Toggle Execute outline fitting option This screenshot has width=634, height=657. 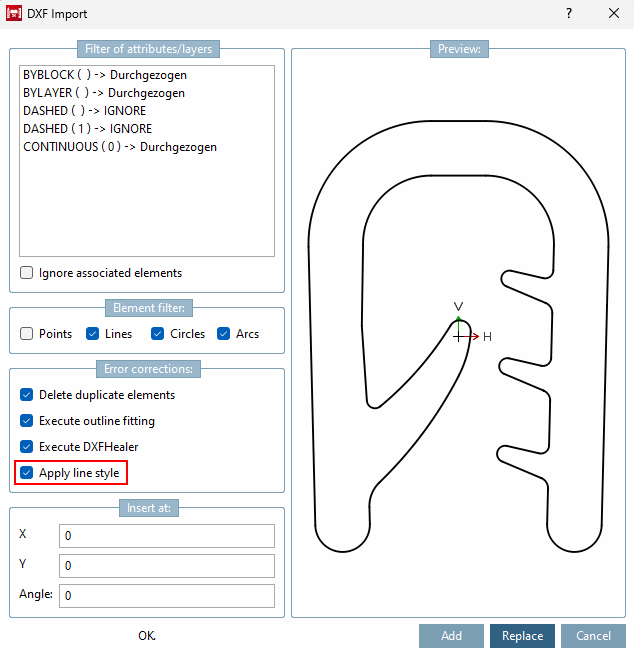pyautogui.click(x=26, y=421)
